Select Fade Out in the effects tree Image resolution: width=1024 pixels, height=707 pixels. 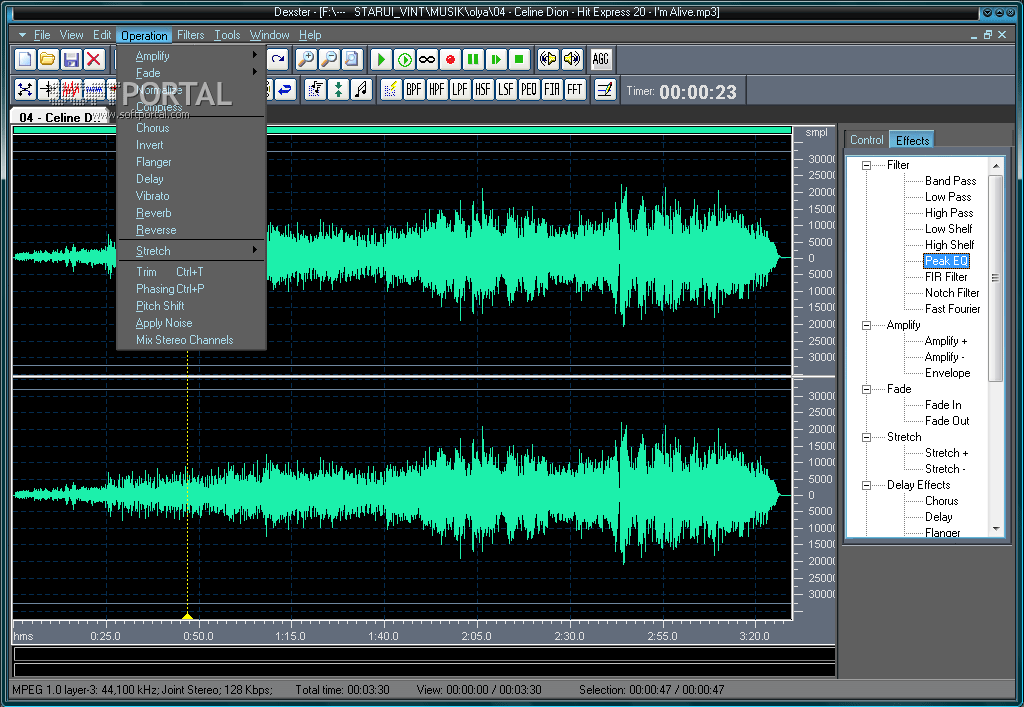pyautogui.click(x=947, y=421)
